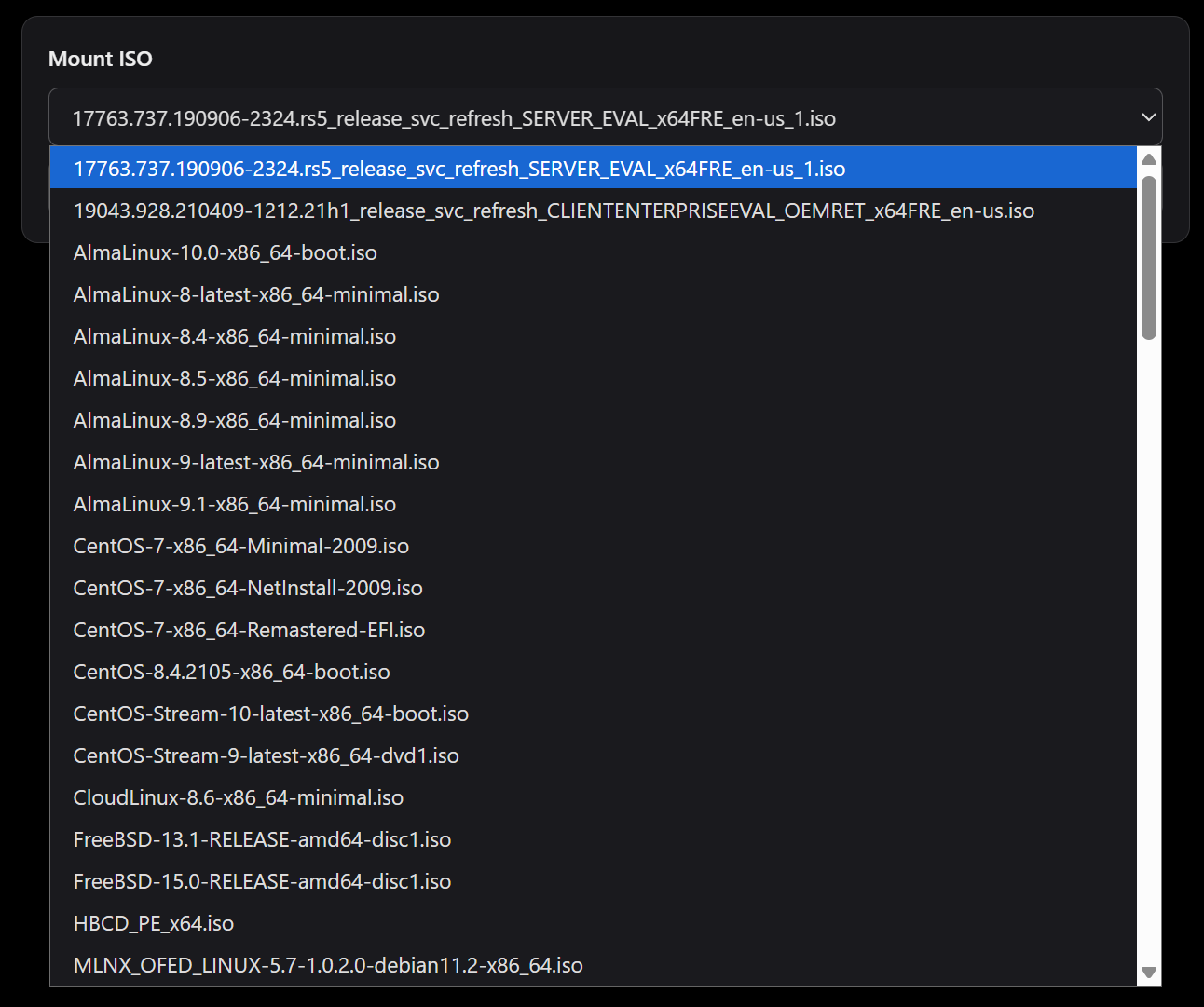Select AlmaLinux-8.4-x86_64-minimal.iso

coord(594,336)
